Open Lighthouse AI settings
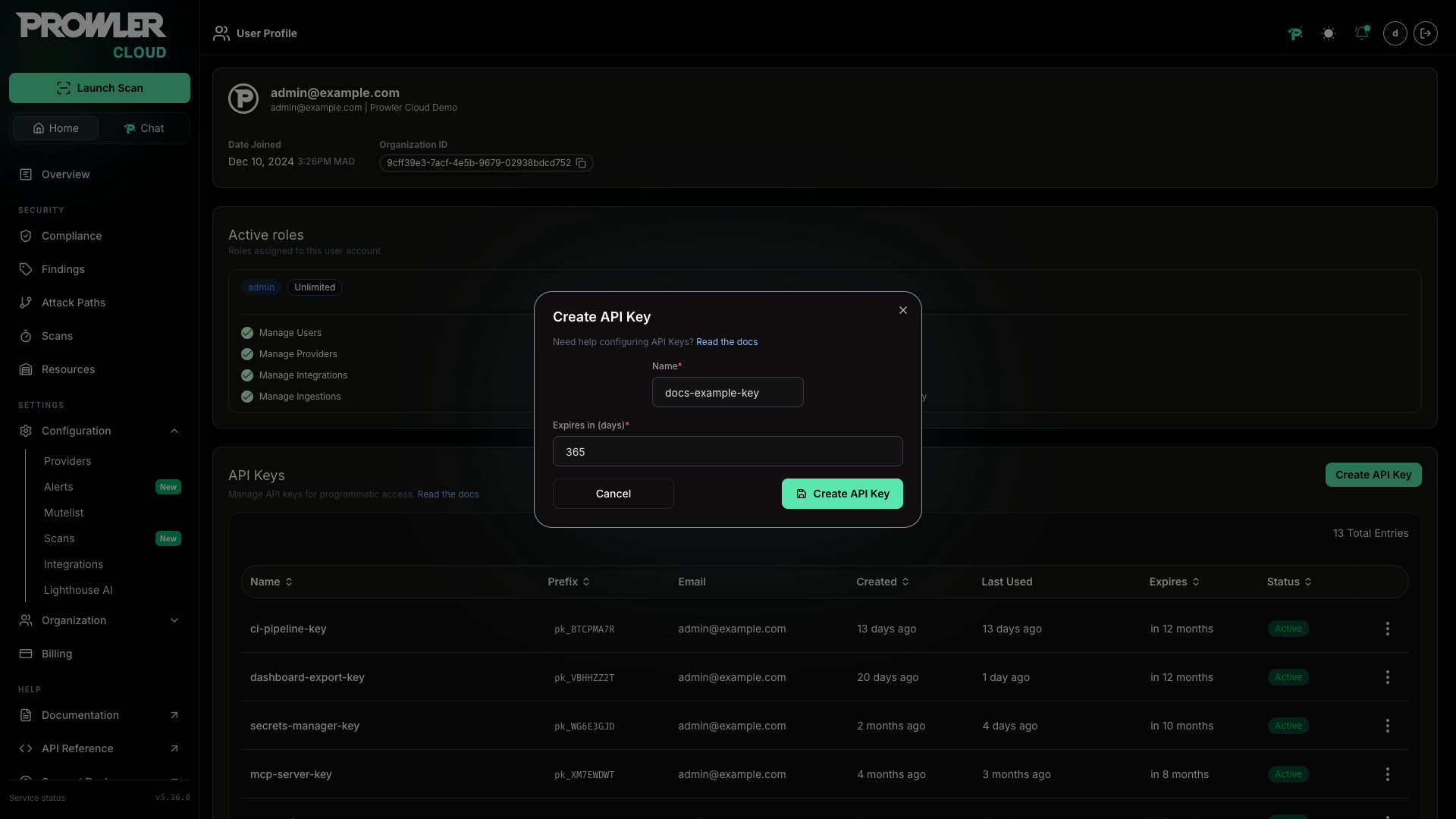This screenshot has width=1456, height=819. (78, 590)
